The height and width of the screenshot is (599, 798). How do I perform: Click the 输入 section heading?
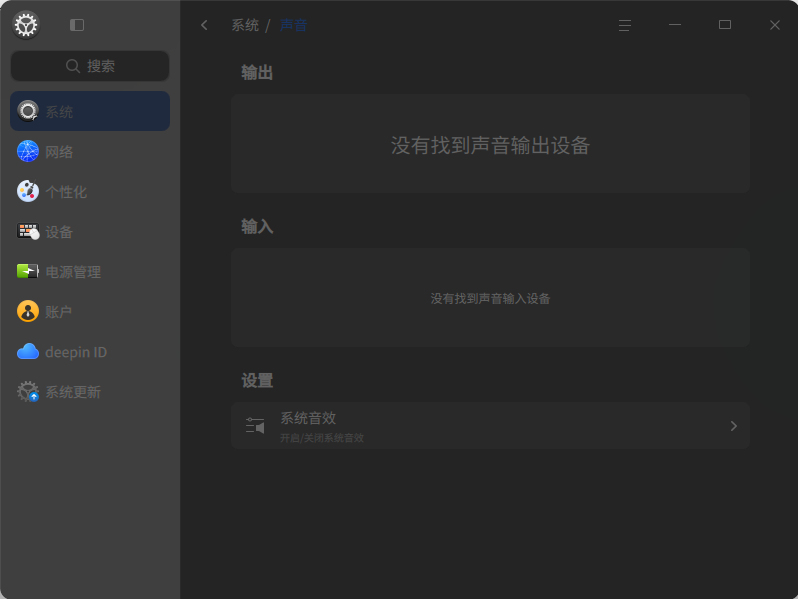point(257,226)
